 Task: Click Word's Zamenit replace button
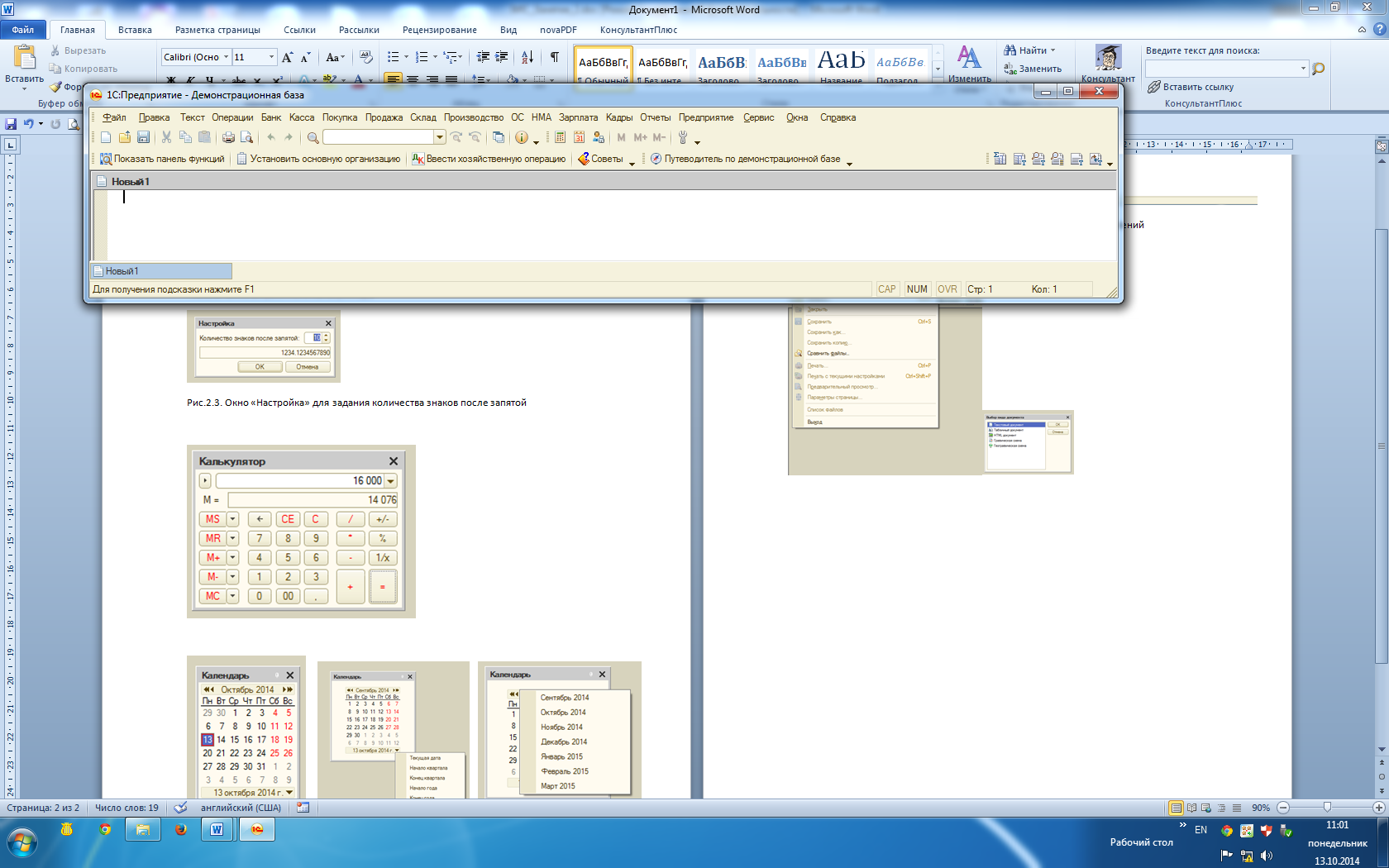1033,69
